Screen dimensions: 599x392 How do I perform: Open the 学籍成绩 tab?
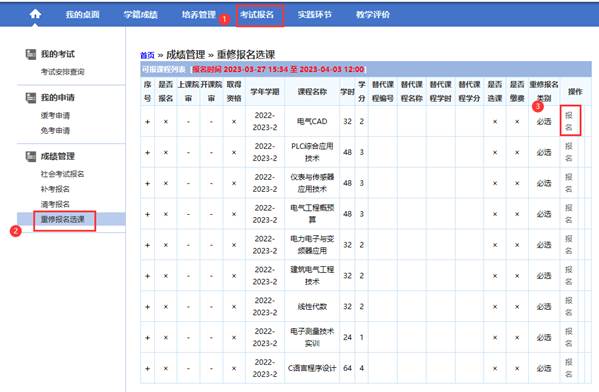click(x=141, y=15)
